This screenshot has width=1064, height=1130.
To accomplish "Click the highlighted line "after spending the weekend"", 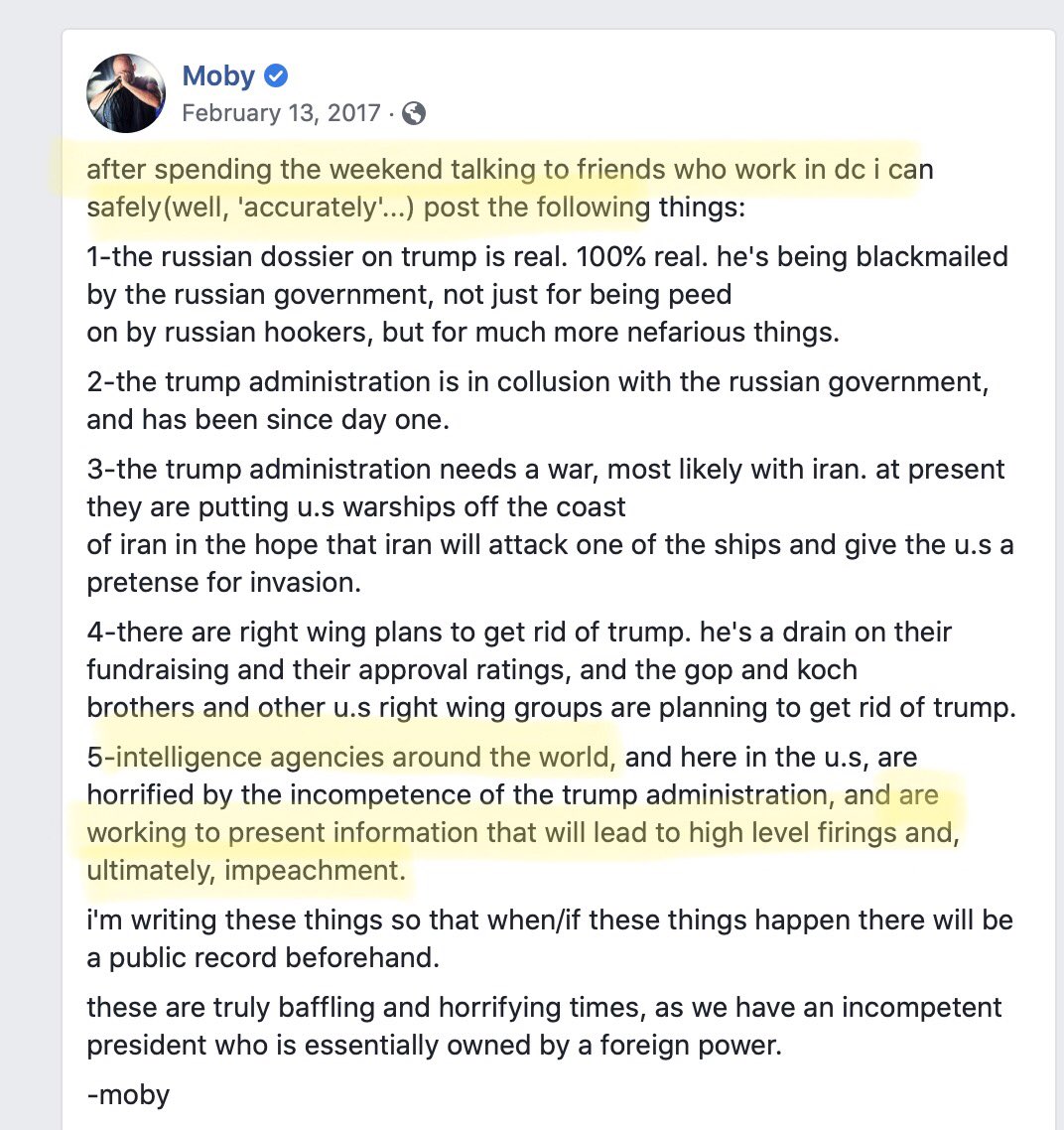I will pos(509,169).
